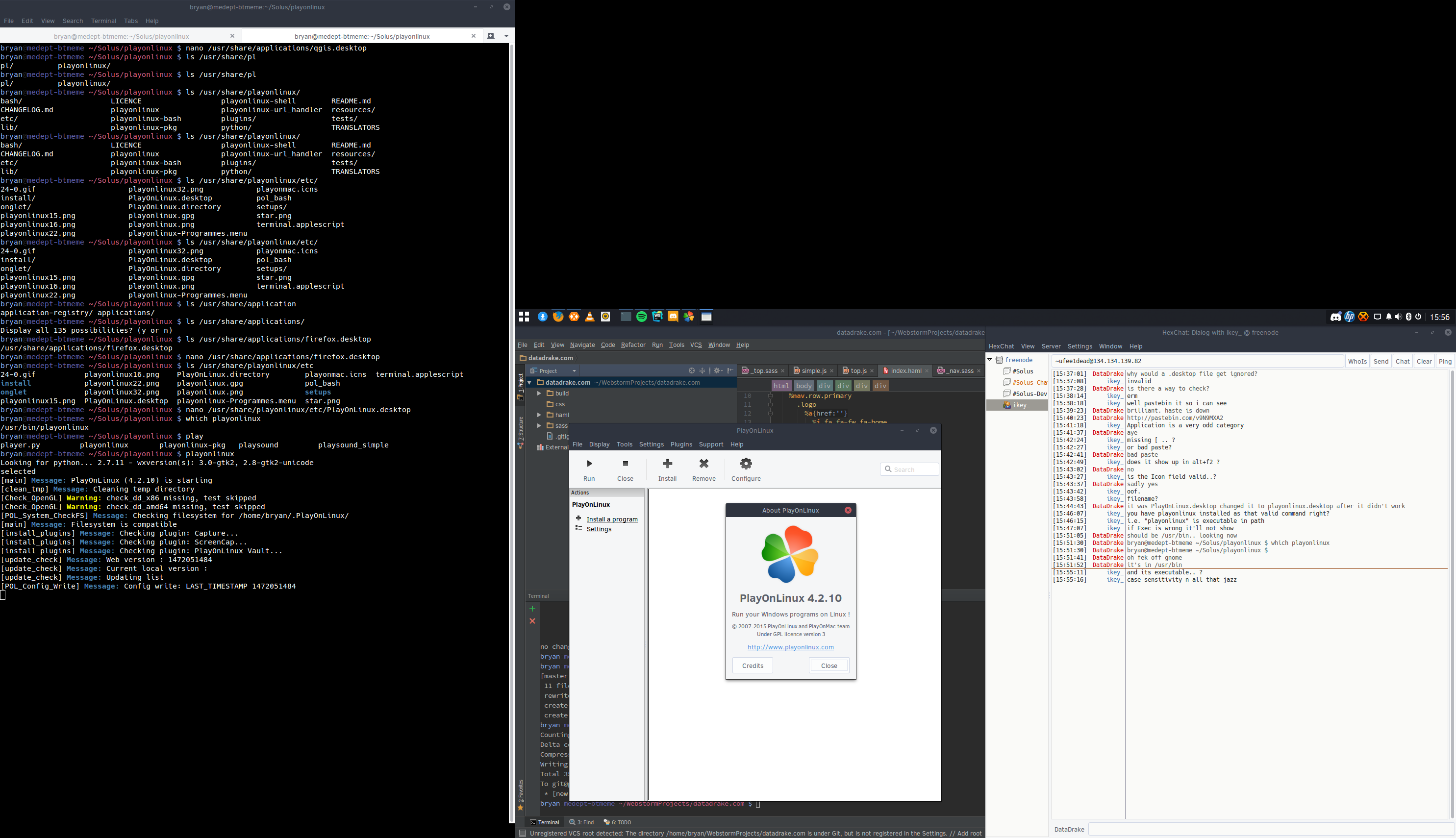The height and width of the screenshot is (838, 1456).
Task: Click the Firefox icon in the taskbar
Action: (x=558, y=317)
